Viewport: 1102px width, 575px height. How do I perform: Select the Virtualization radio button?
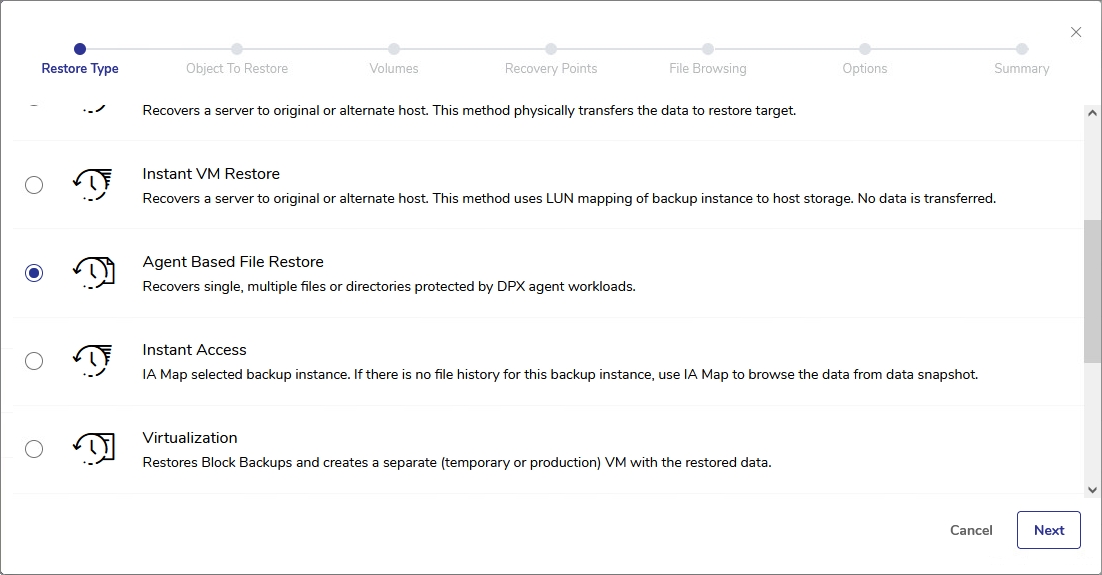[34, 449]
